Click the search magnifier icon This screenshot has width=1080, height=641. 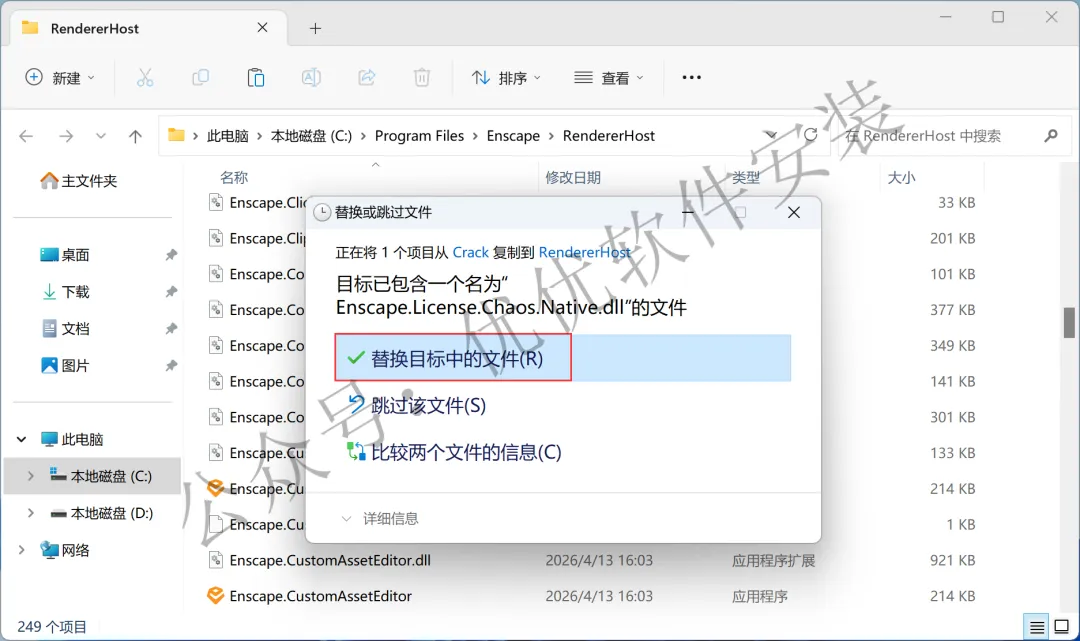point(1050,136)
